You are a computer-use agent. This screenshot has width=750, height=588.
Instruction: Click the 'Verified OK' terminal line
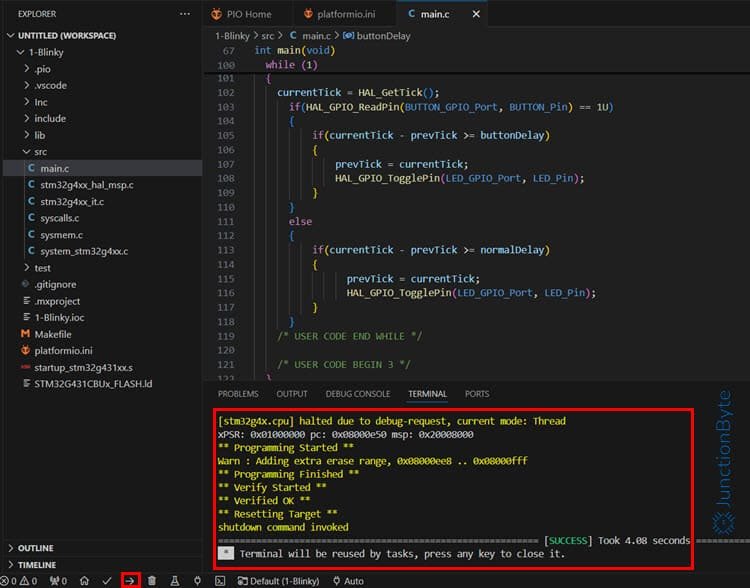264,500
